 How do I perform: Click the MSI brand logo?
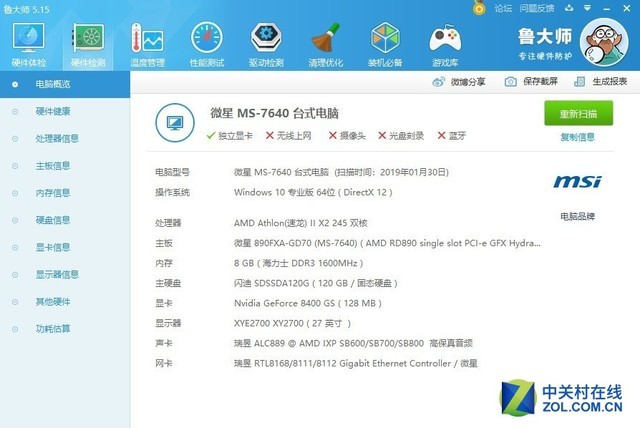click(x=577, y=182)
